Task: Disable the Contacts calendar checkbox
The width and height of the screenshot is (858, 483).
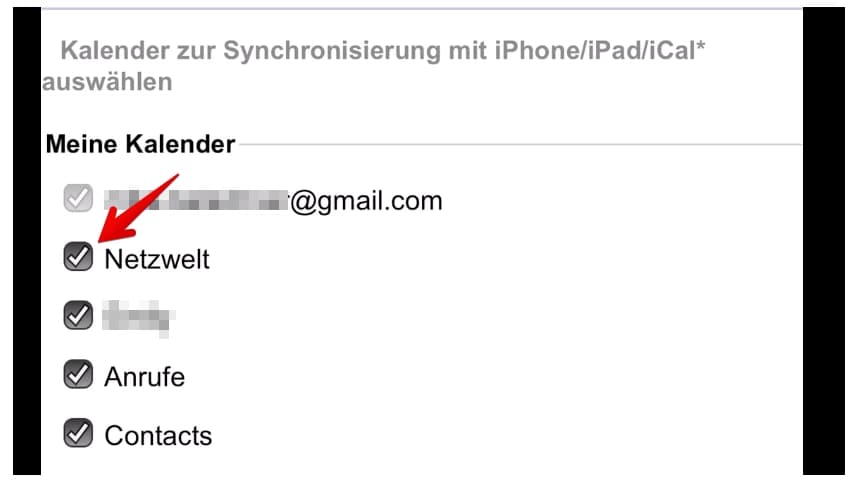Action: click(x=78, y=434)
